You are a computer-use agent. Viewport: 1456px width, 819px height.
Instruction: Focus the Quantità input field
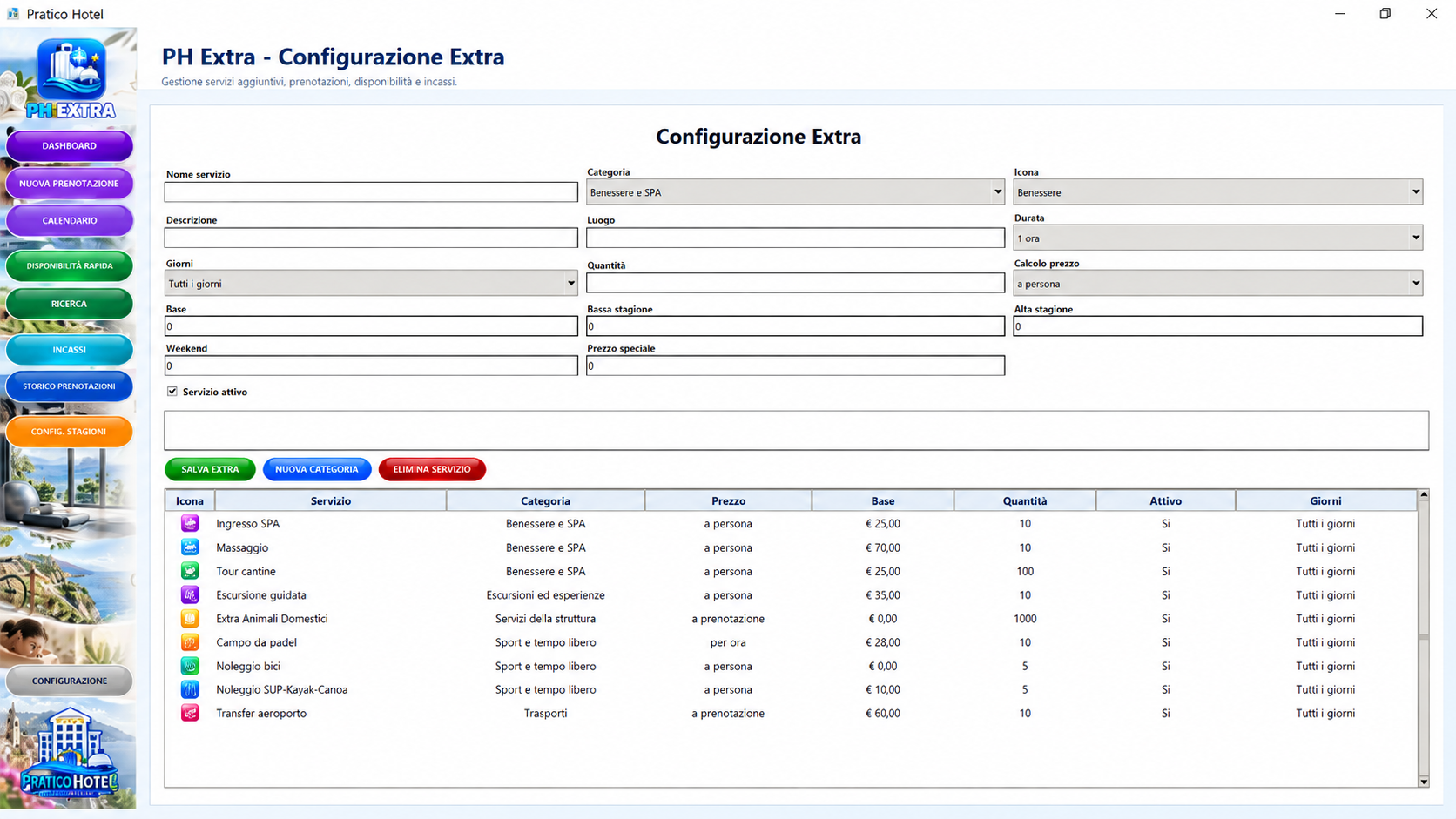point(796,283)
